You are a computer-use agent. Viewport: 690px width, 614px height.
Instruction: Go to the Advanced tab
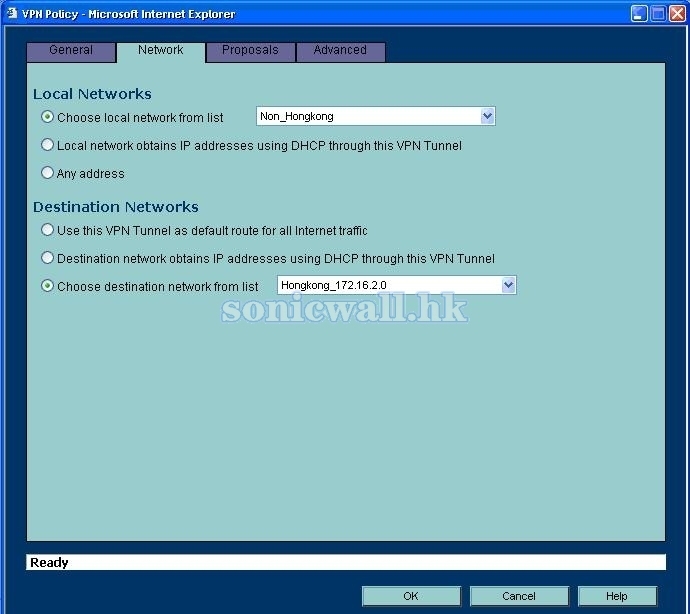341,52
